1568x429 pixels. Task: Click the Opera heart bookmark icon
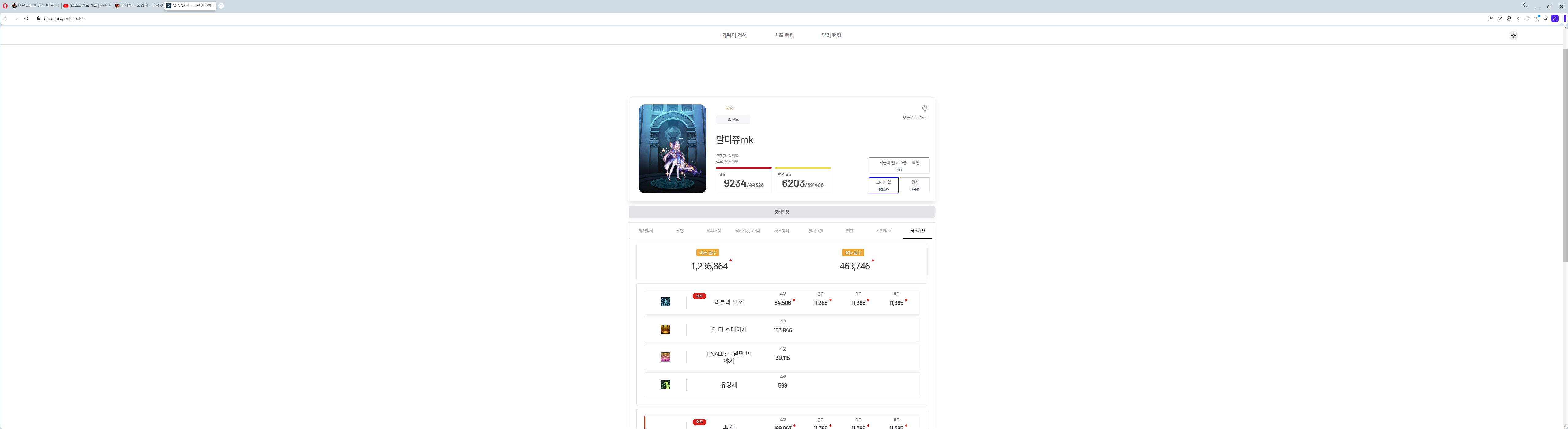click(x=1527, y=19)
